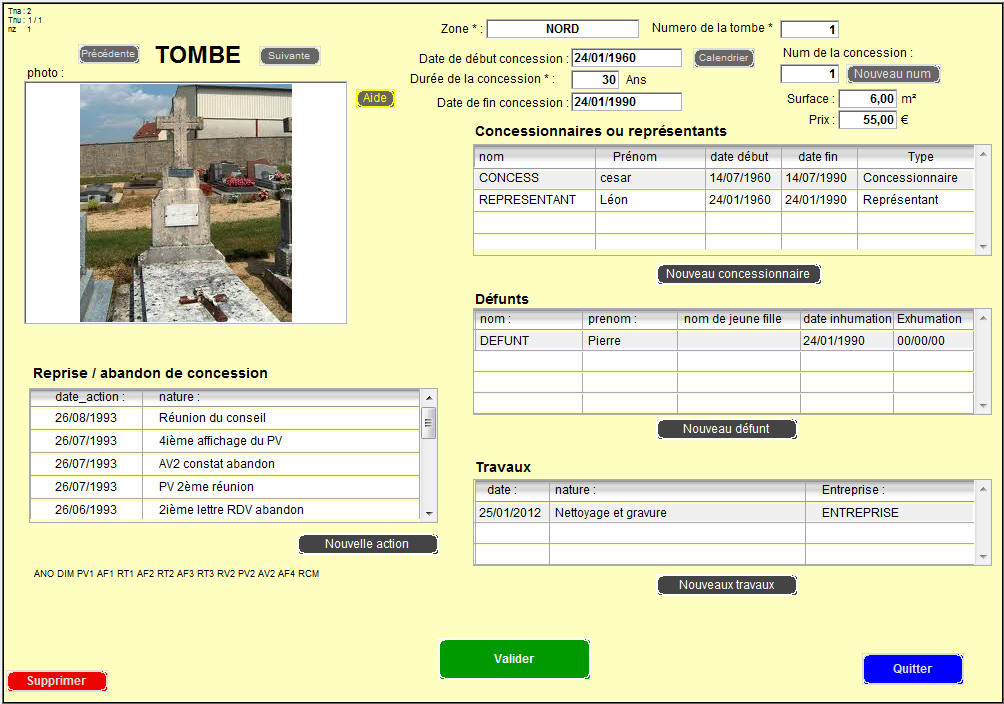Add a Nouveau concessionnaire

tap(739, 274)
